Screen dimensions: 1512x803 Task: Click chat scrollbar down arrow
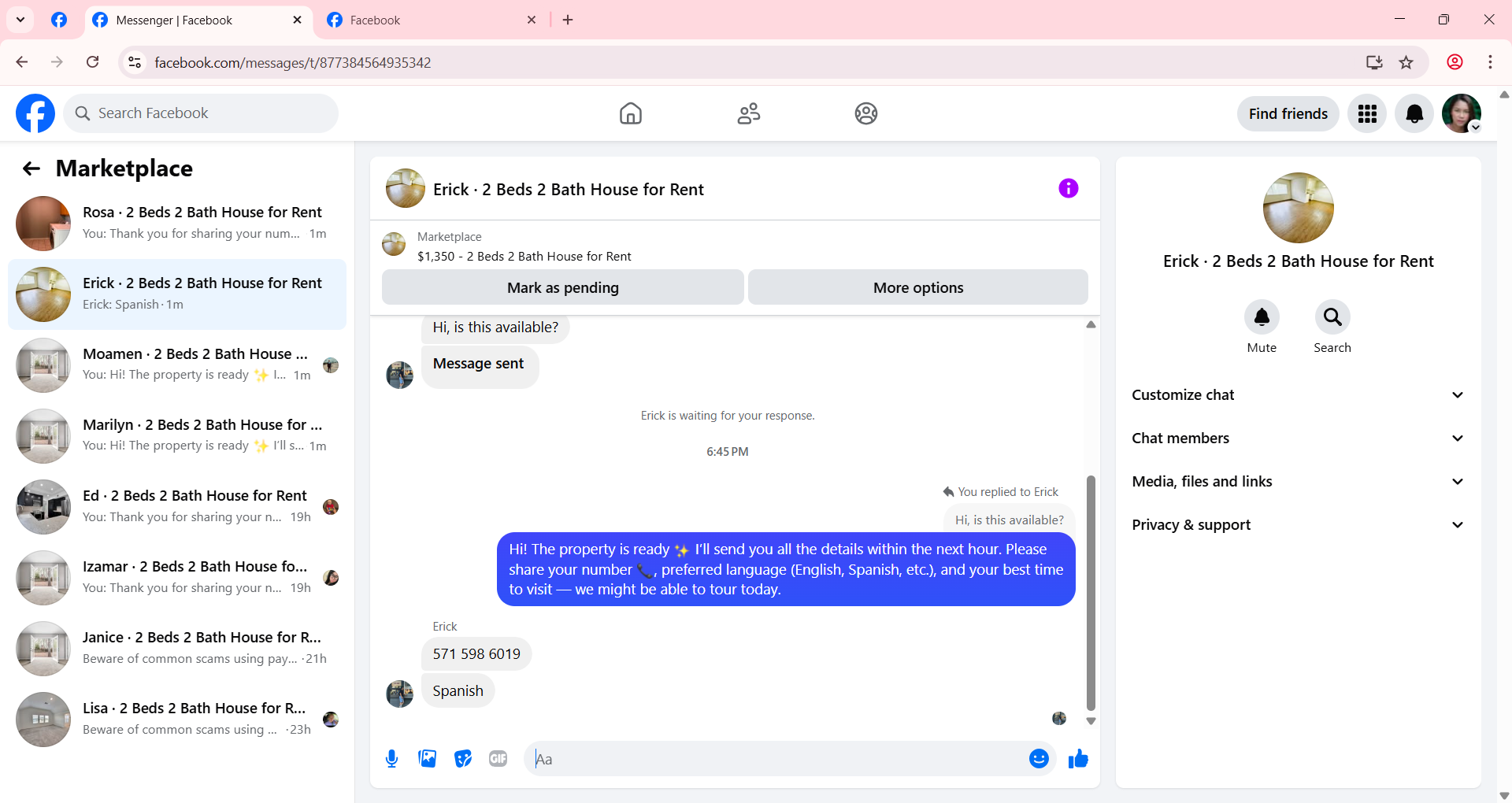(1091, 721)
